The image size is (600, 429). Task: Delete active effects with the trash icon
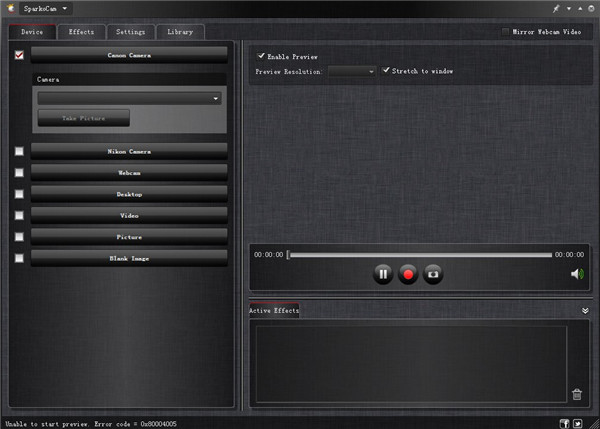577,394
